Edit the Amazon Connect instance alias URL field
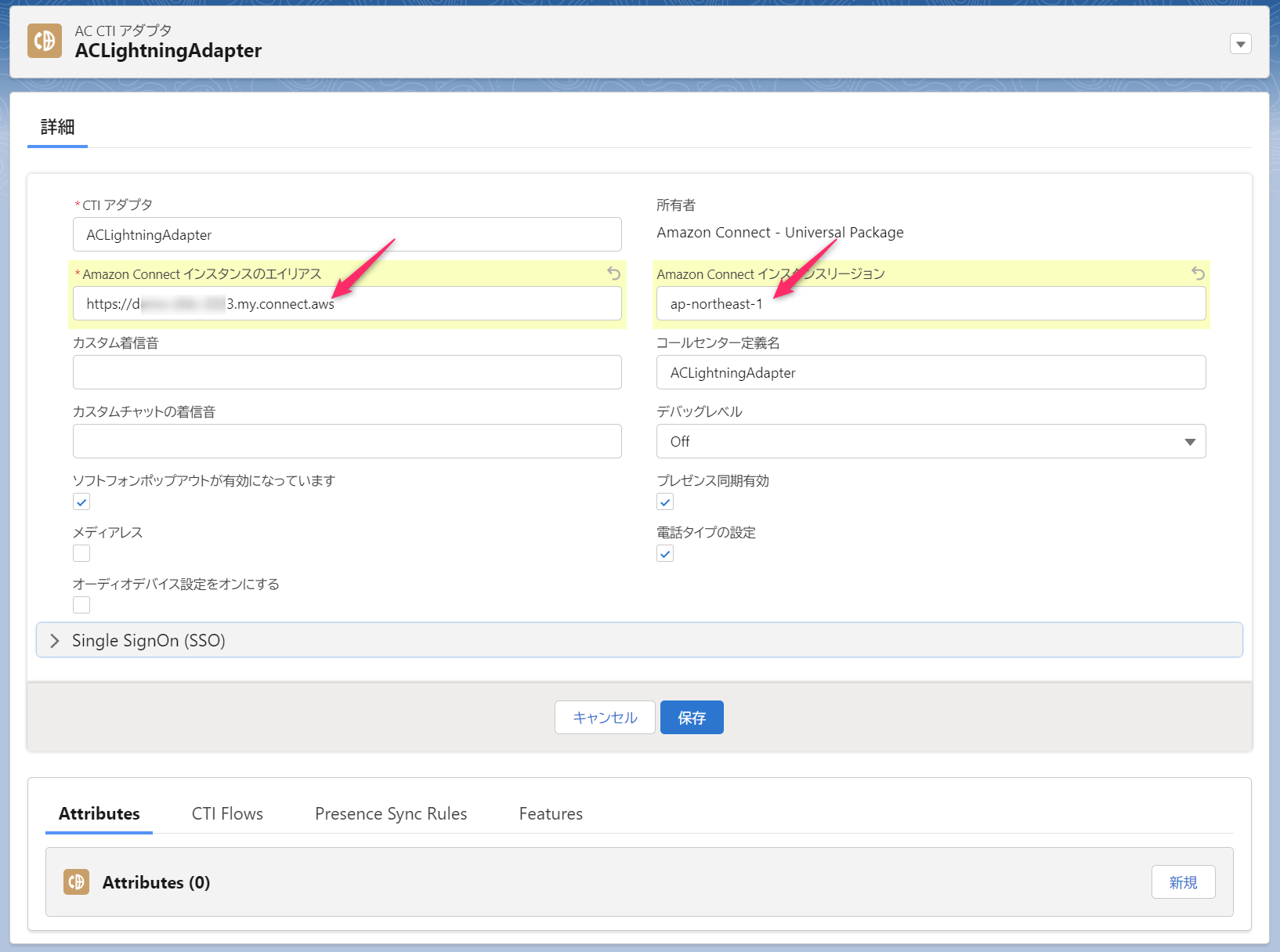Screen dimensions: 1280x952 tap(347, 303)
